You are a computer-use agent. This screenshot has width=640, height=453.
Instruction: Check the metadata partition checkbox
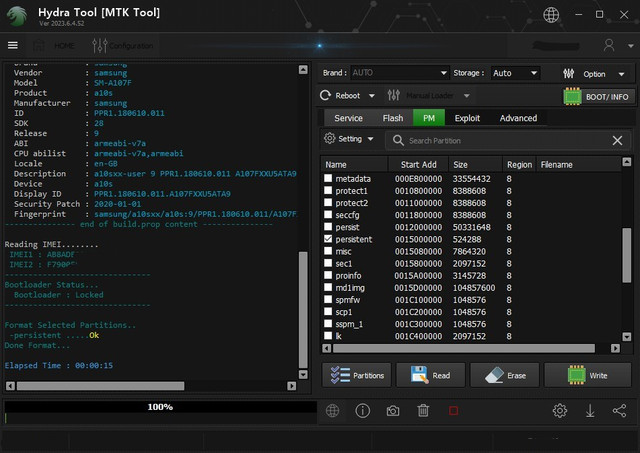pyautogui.click(x=328, y=178)
